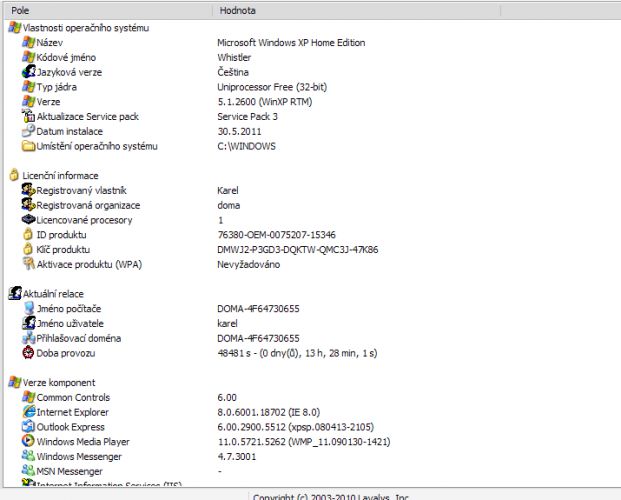
Task: Click the folder icon of Umístění operačního systému
Action: [29, 146]
